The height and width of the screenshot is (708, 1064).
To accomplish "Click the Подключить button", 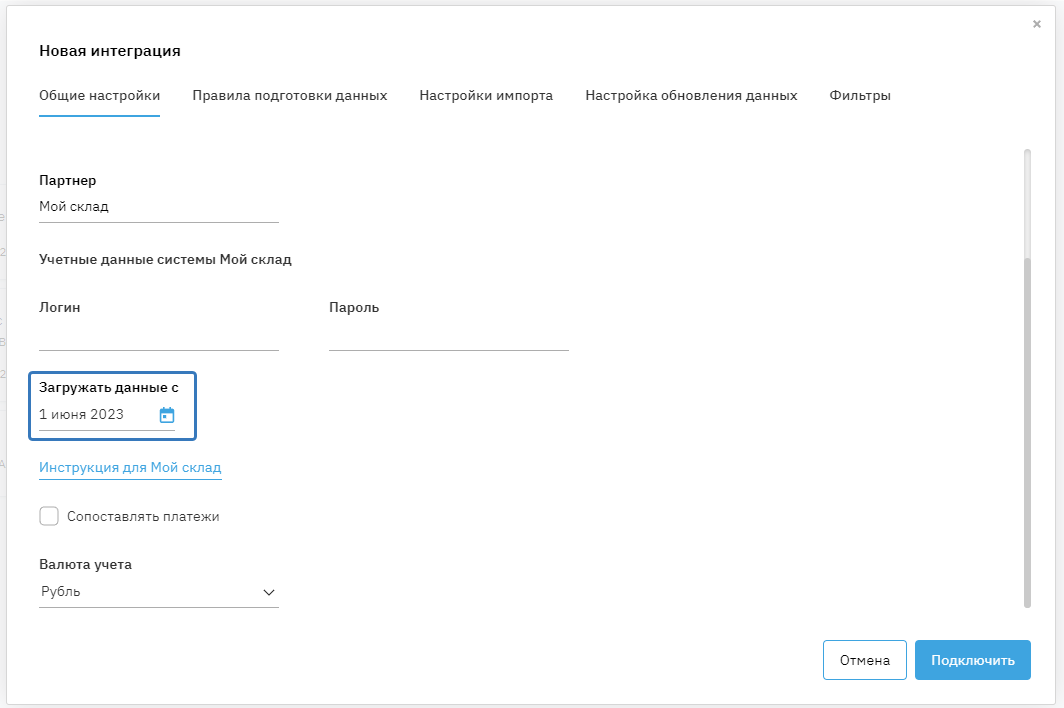I will pos(972,660).
